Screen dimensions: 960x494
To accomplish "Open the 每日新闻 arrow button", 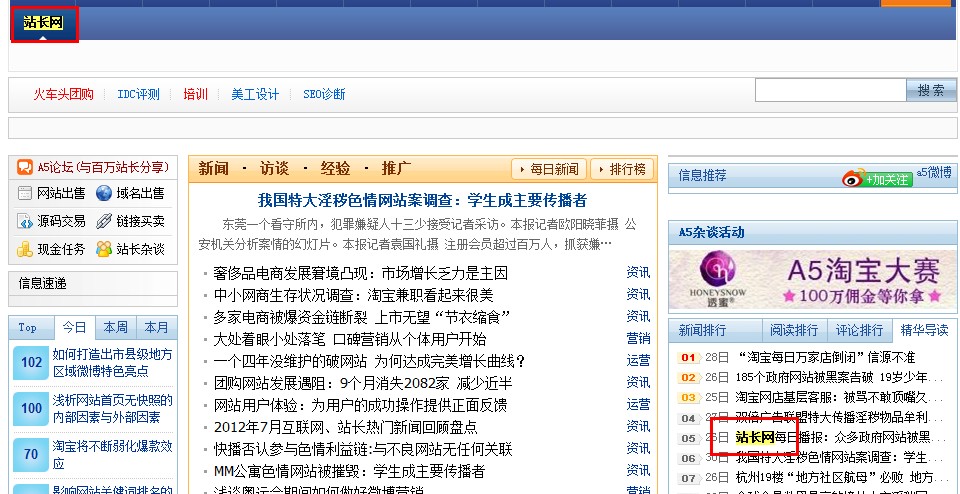I will tap(548, 169).
